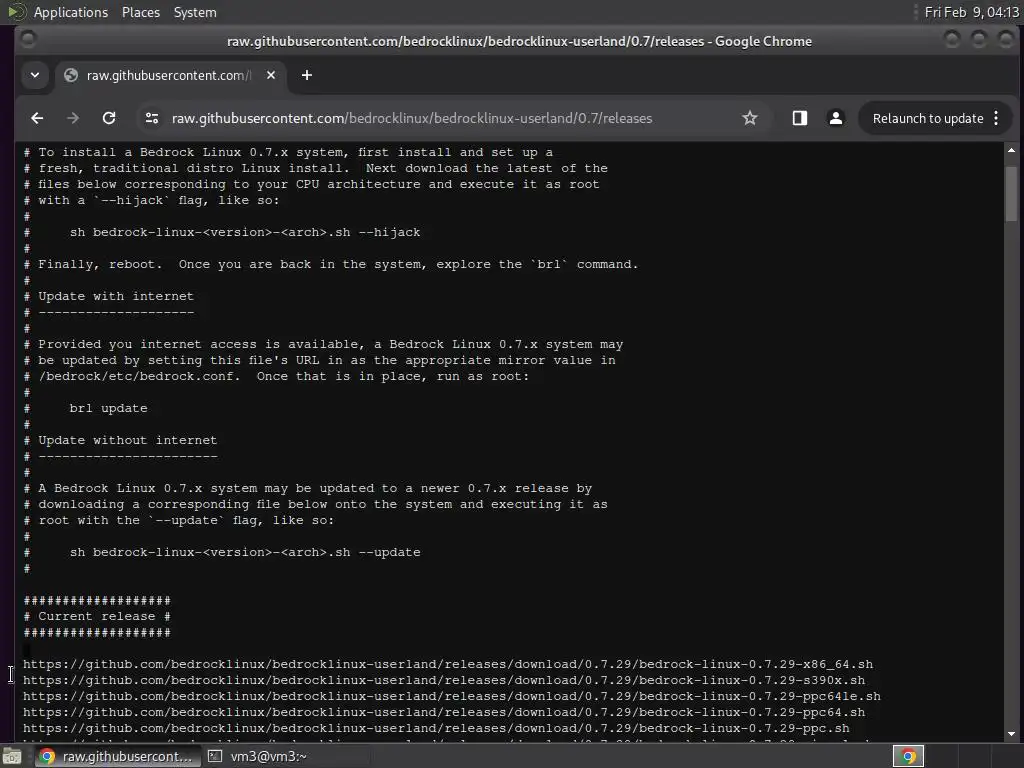This screenshot has width=1024, height=768.
Task: Click the 0.7.29-ppc.sh download URL text
Action: 436,728
